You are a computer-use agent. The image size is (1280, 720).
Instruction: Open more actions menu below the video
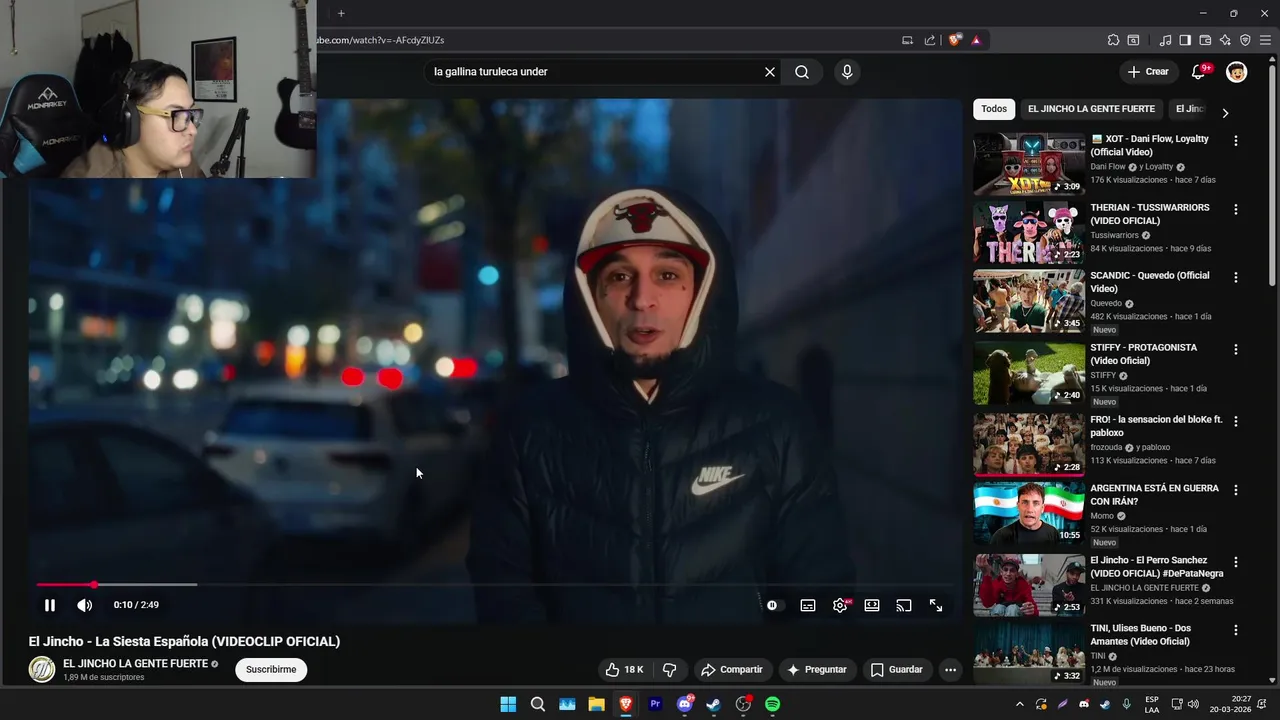coord(950,670)
